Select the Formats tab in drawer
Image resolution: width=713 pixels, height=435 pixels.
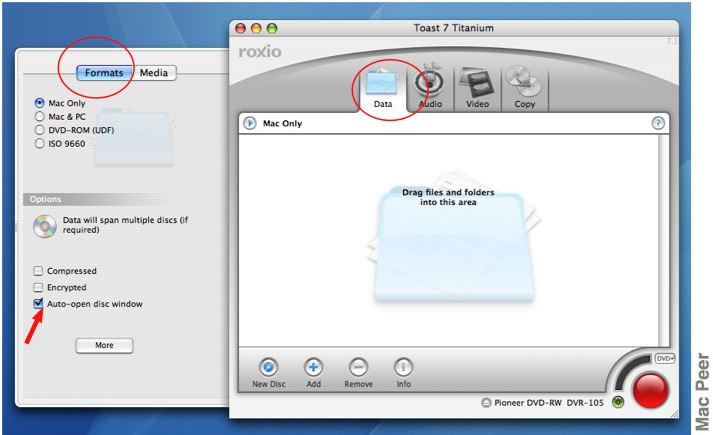104,73
